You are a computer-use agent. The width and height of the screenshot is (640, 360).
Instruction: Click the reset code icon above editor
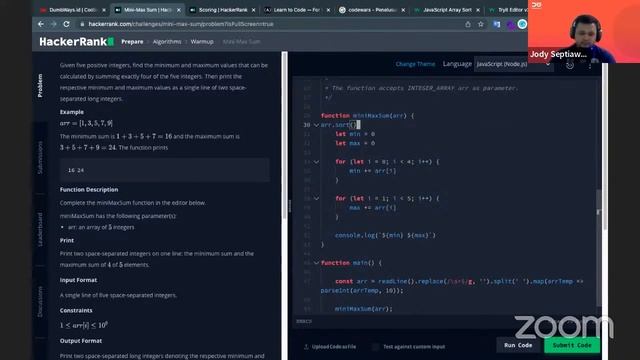coord(570,64)
